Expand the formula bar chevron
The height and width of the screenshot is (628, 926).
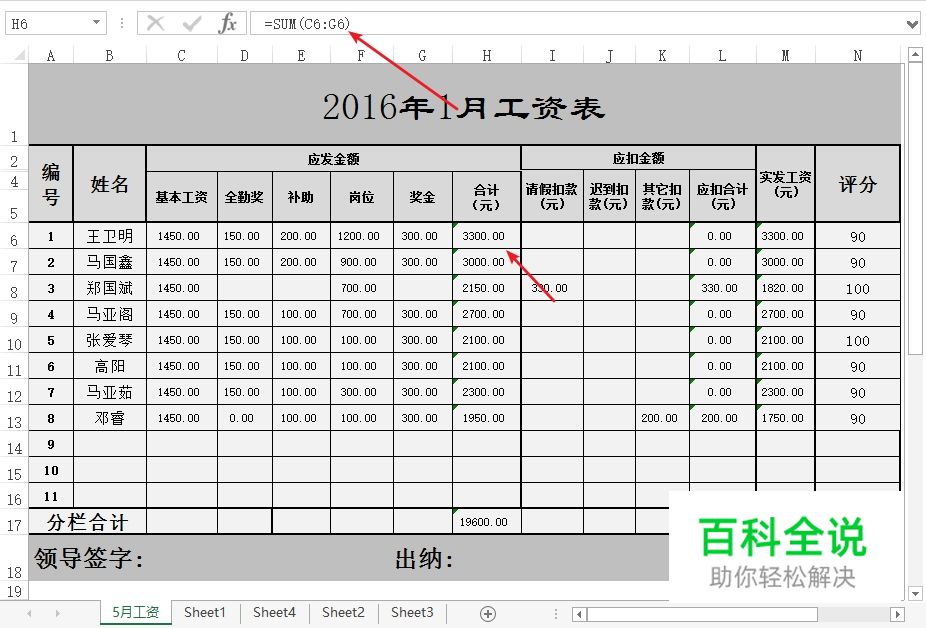912,24
